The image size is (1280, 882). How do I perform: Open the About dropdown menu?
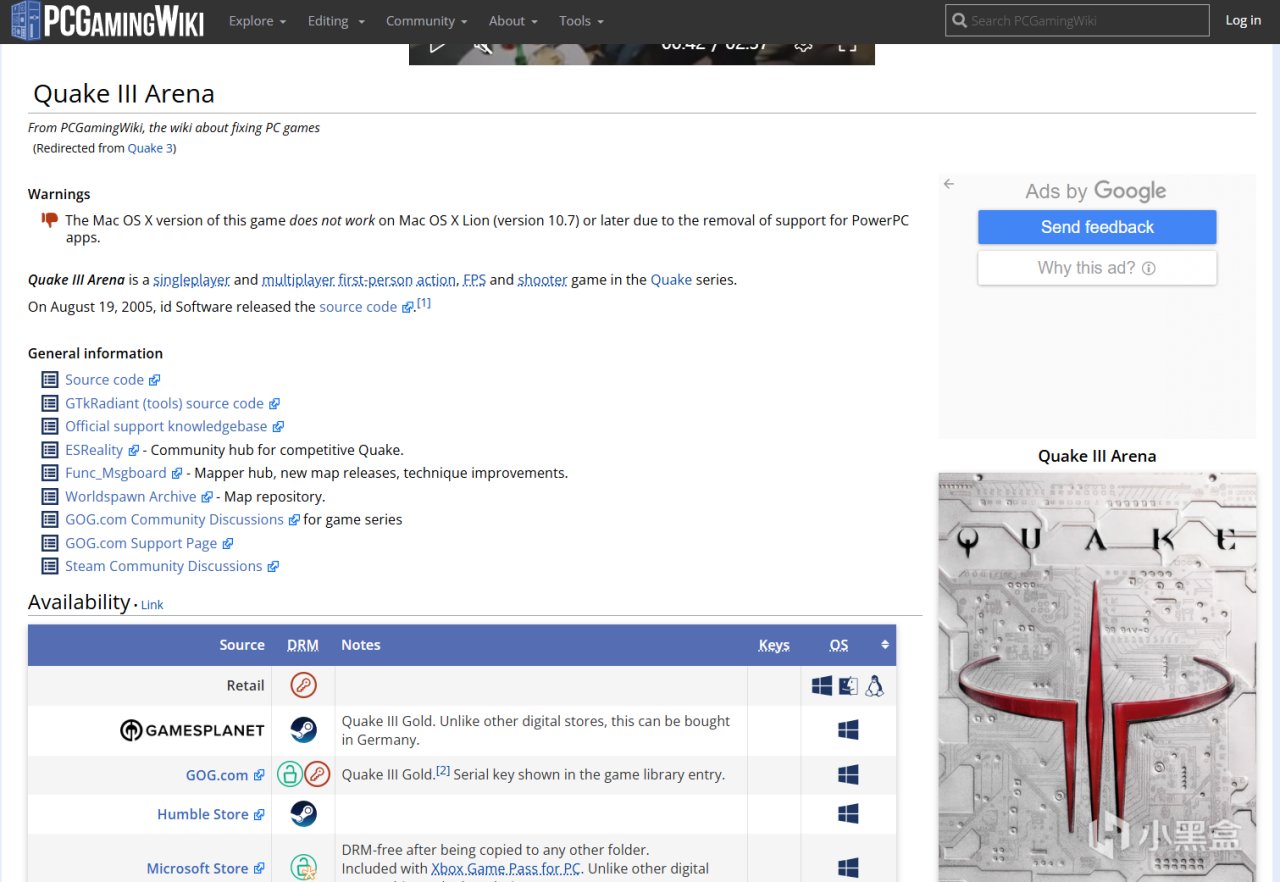coord(513,21)
